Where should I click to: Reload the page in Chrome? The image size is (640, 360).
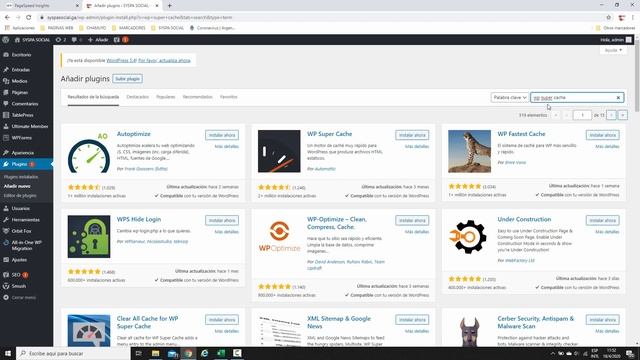(x=29, y=18)
